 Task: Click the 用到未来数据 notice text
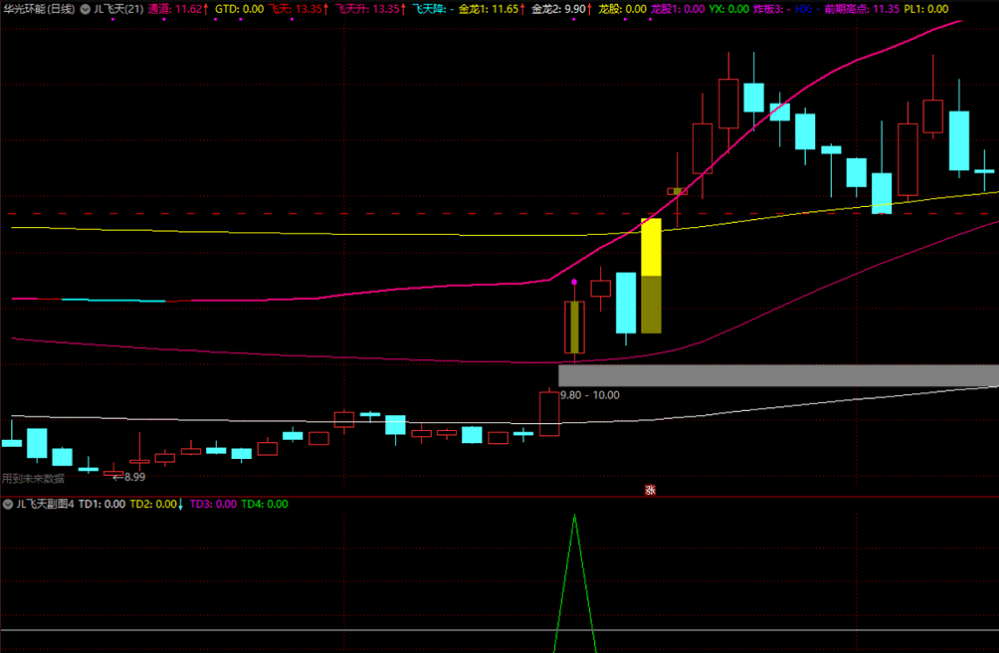[x=33, y=478]
